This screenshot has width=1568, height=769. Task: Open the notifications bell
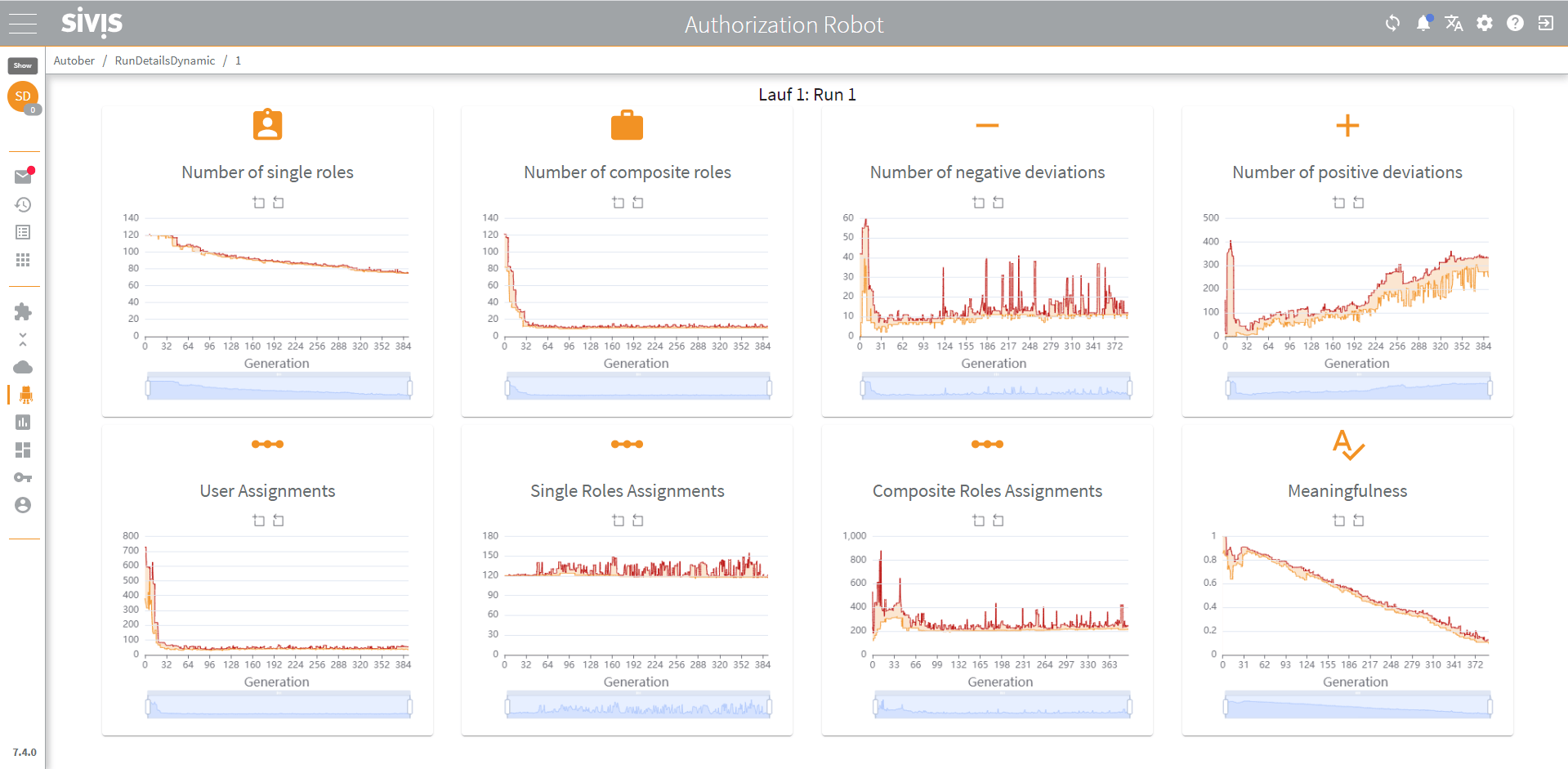[1423, 23]
